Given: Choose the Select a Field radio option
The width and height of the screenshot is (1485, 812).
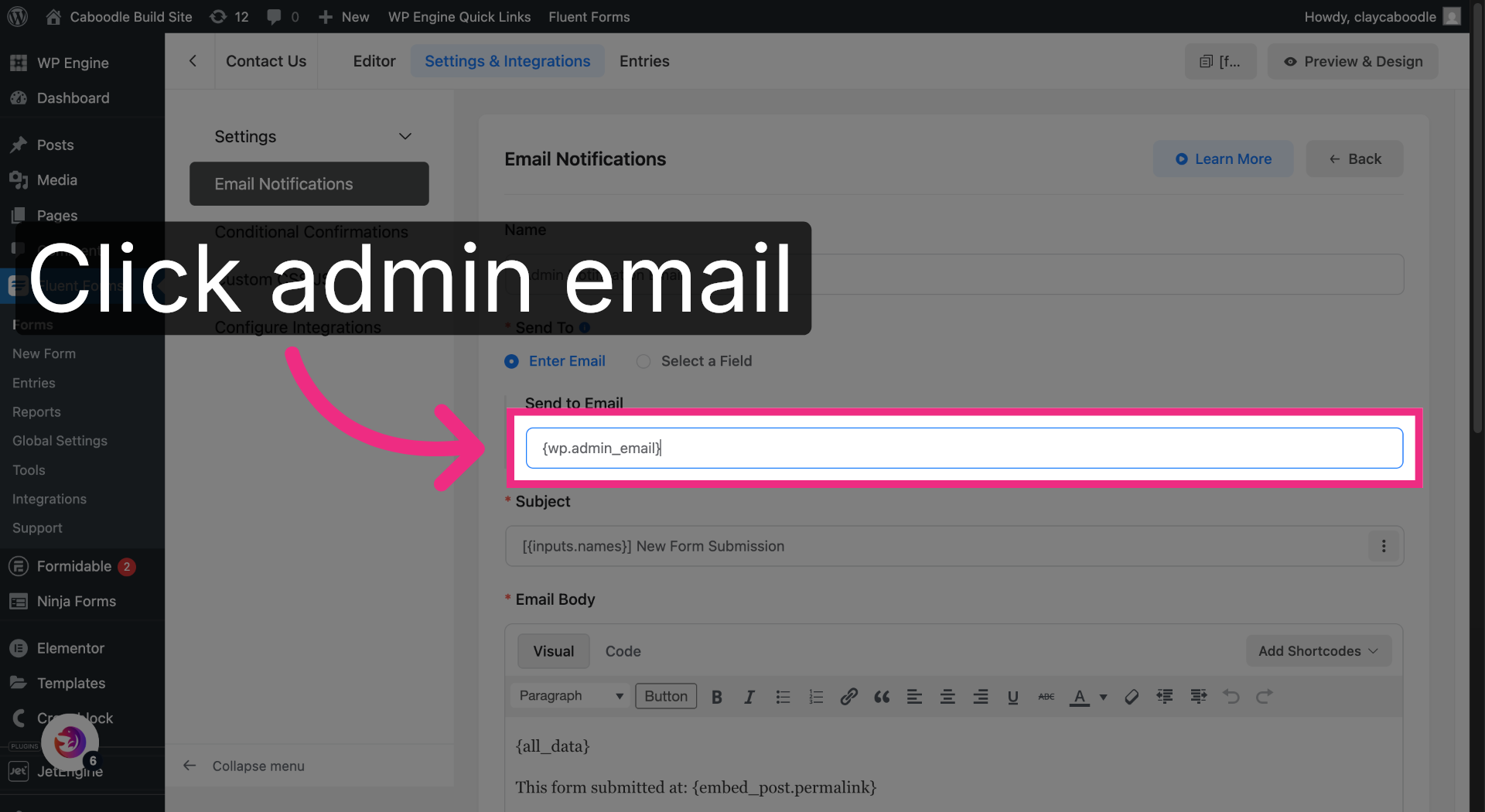Looking at the screenshot, I should pyautogui.click(x=643, y=361).
